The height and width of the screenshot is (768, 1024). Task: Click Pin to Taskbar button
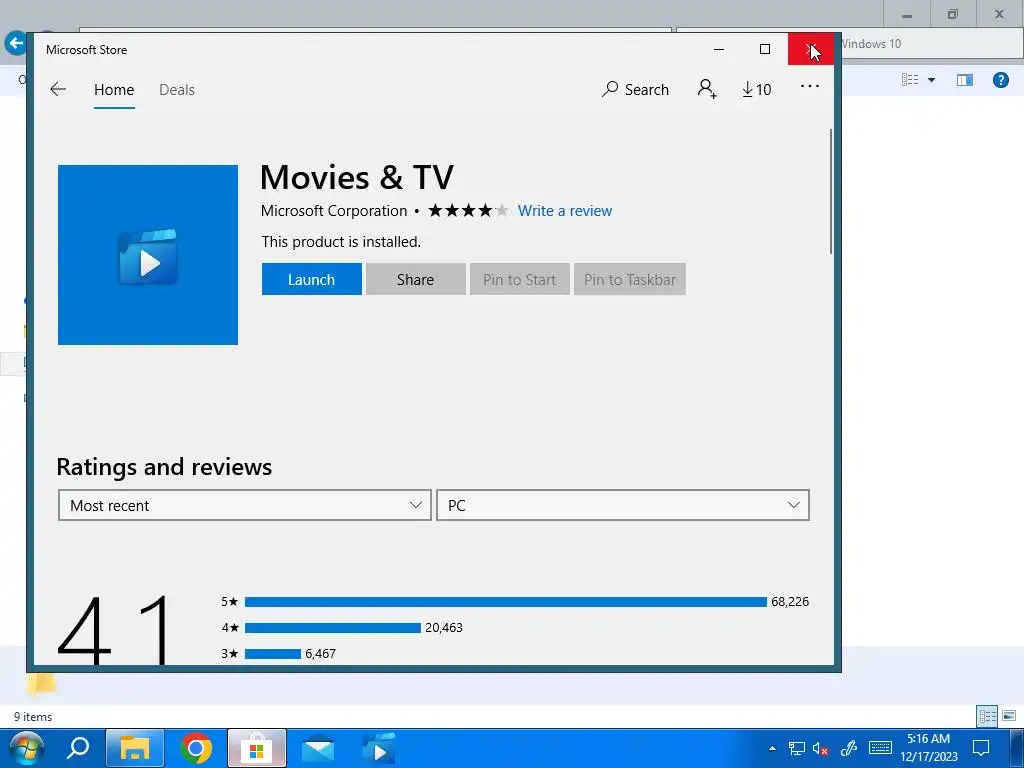630,279
